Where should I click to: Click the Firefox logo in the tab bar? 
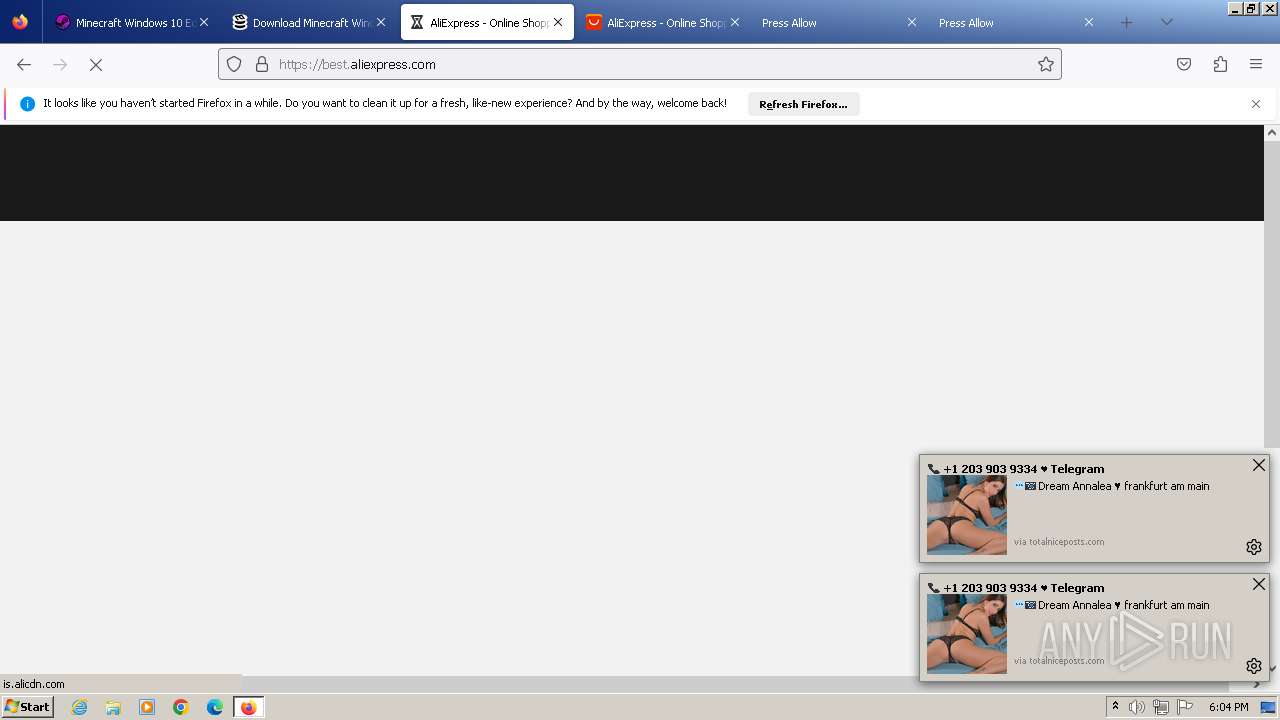coord(20,22)
